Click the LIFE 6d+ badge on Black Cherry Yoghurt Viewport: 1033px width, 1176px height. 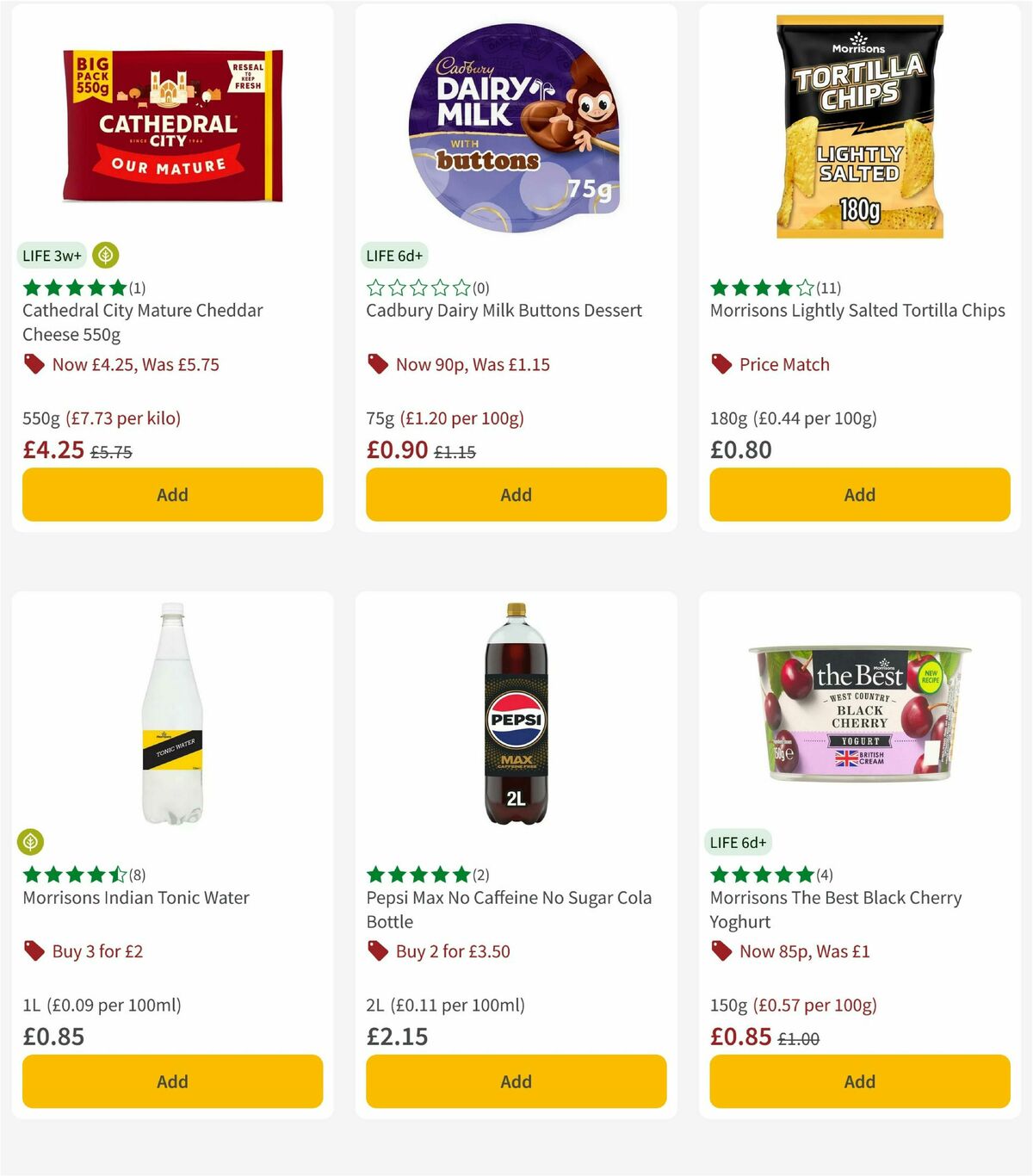tap(739, 842)
